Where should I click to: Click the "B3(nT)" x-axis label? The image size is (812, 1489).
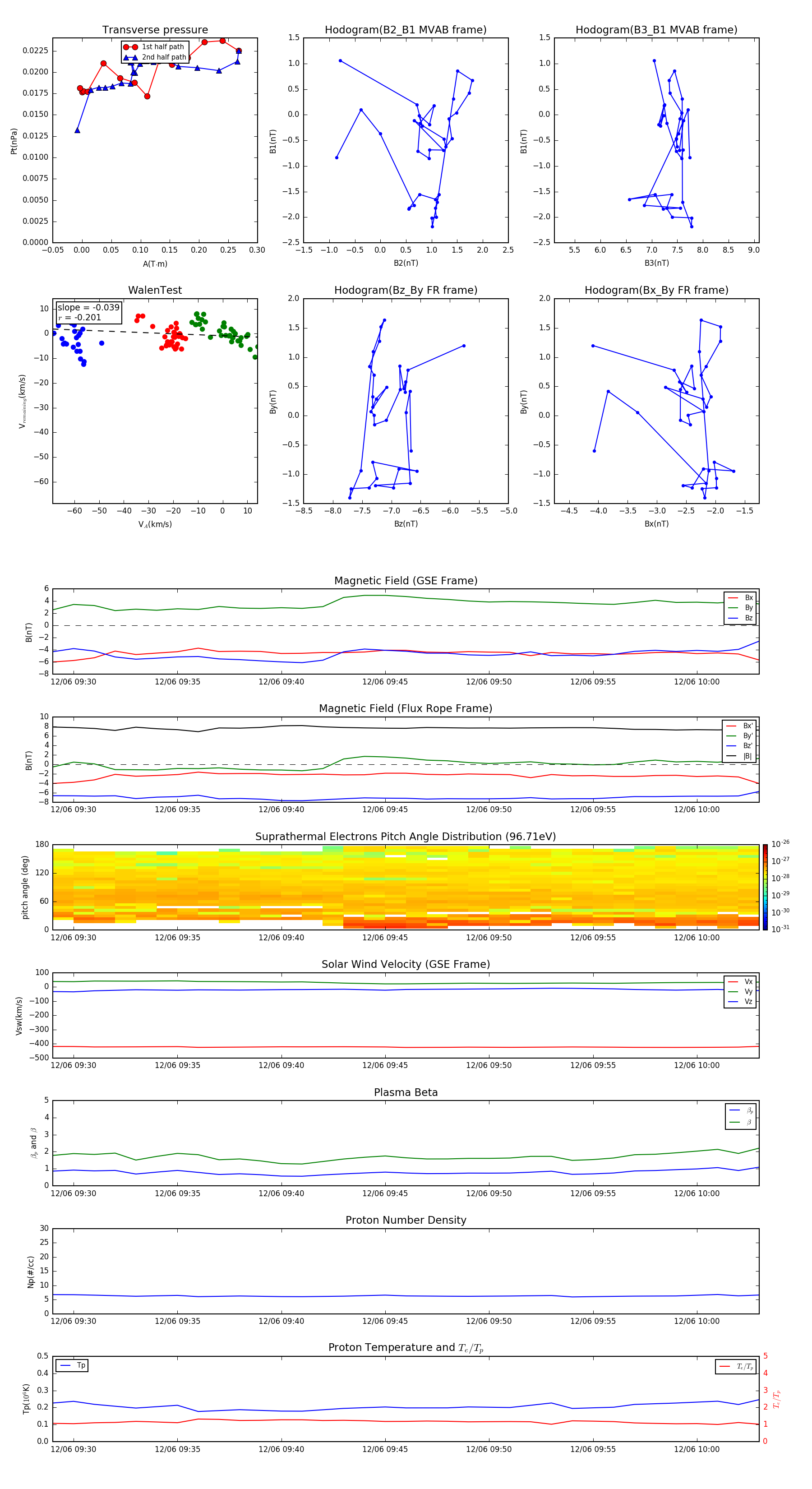pyautogui.click(x=656, y=264)
